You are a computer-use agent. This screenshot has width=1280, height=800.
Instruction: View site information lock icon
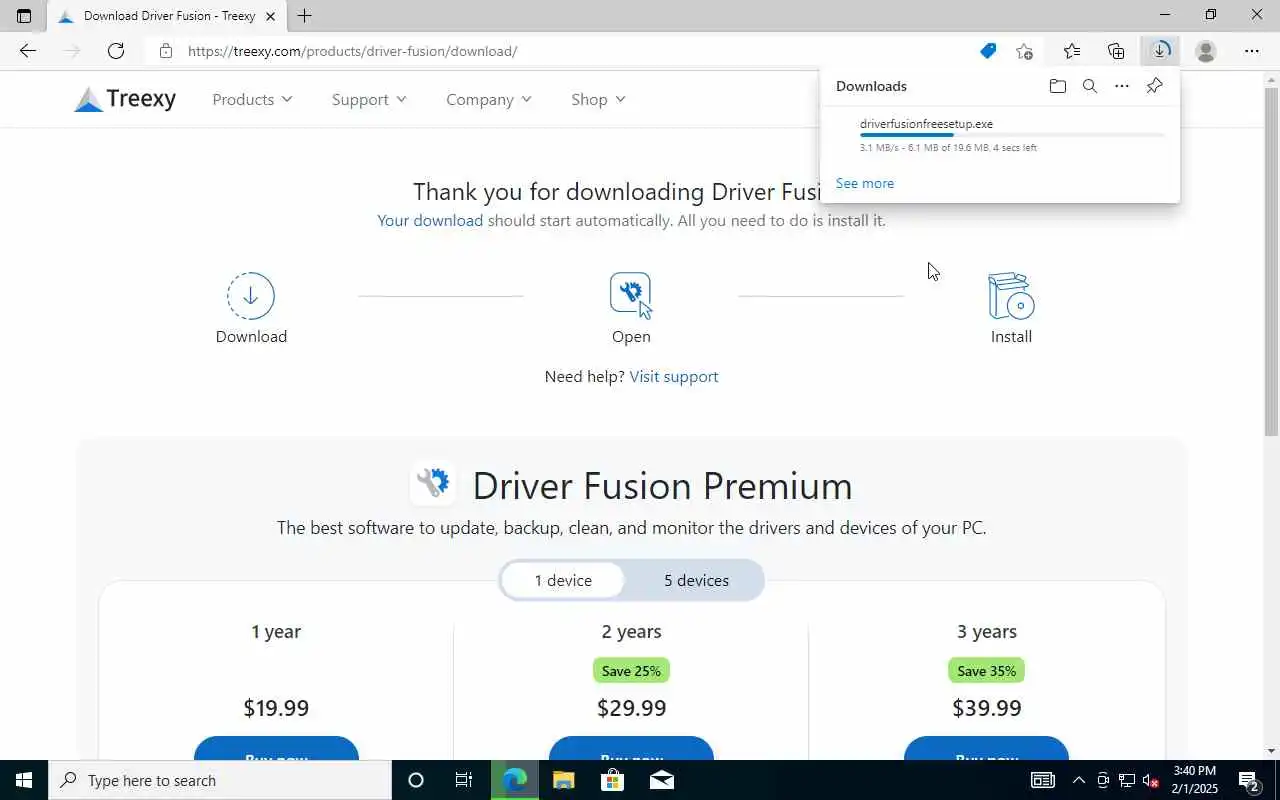click(x=166, y=51)
